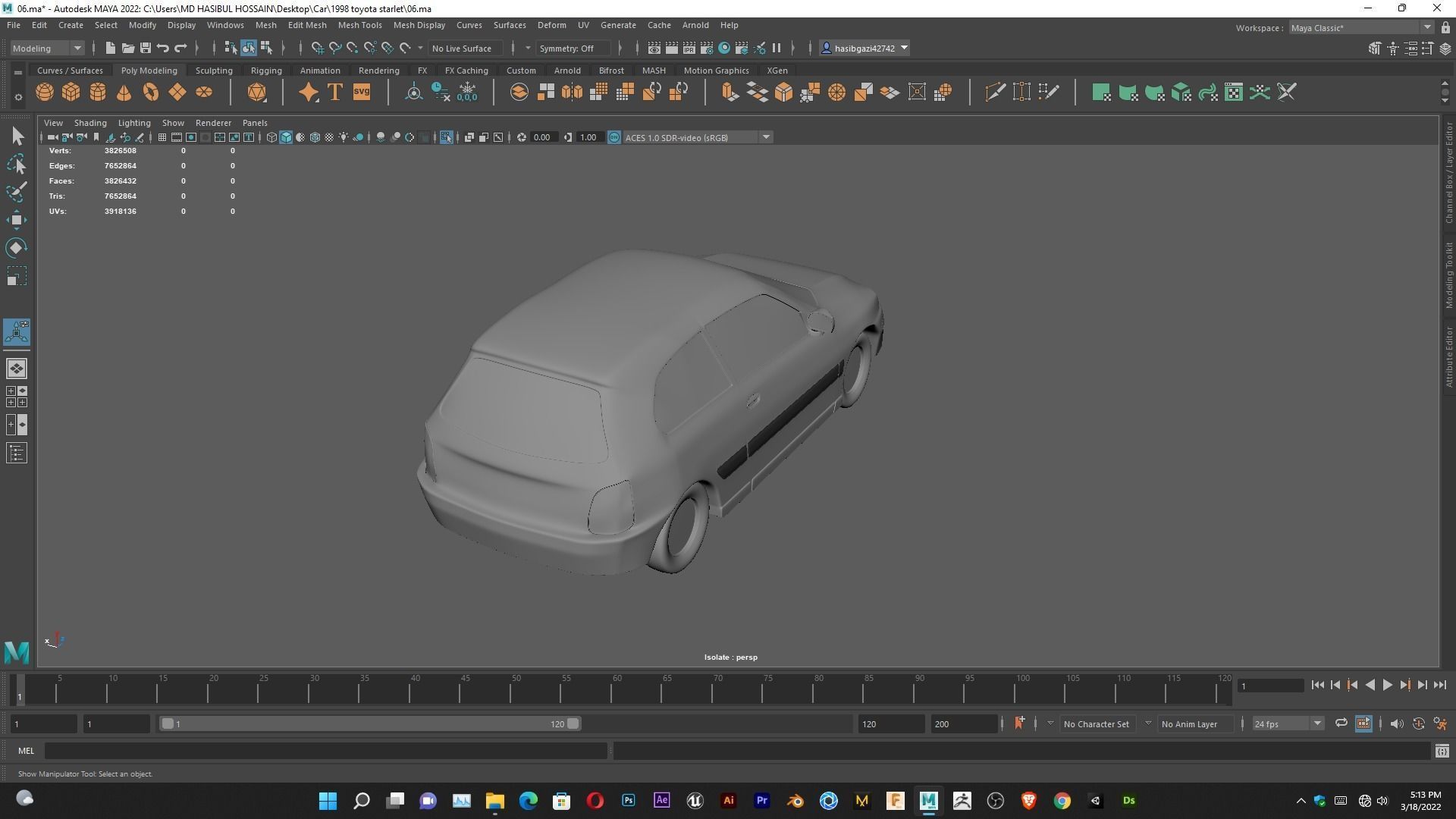Click the New Scene icon
Image resolution: width=1456 pixels, height=819 pixels.
tap(110, 48)
